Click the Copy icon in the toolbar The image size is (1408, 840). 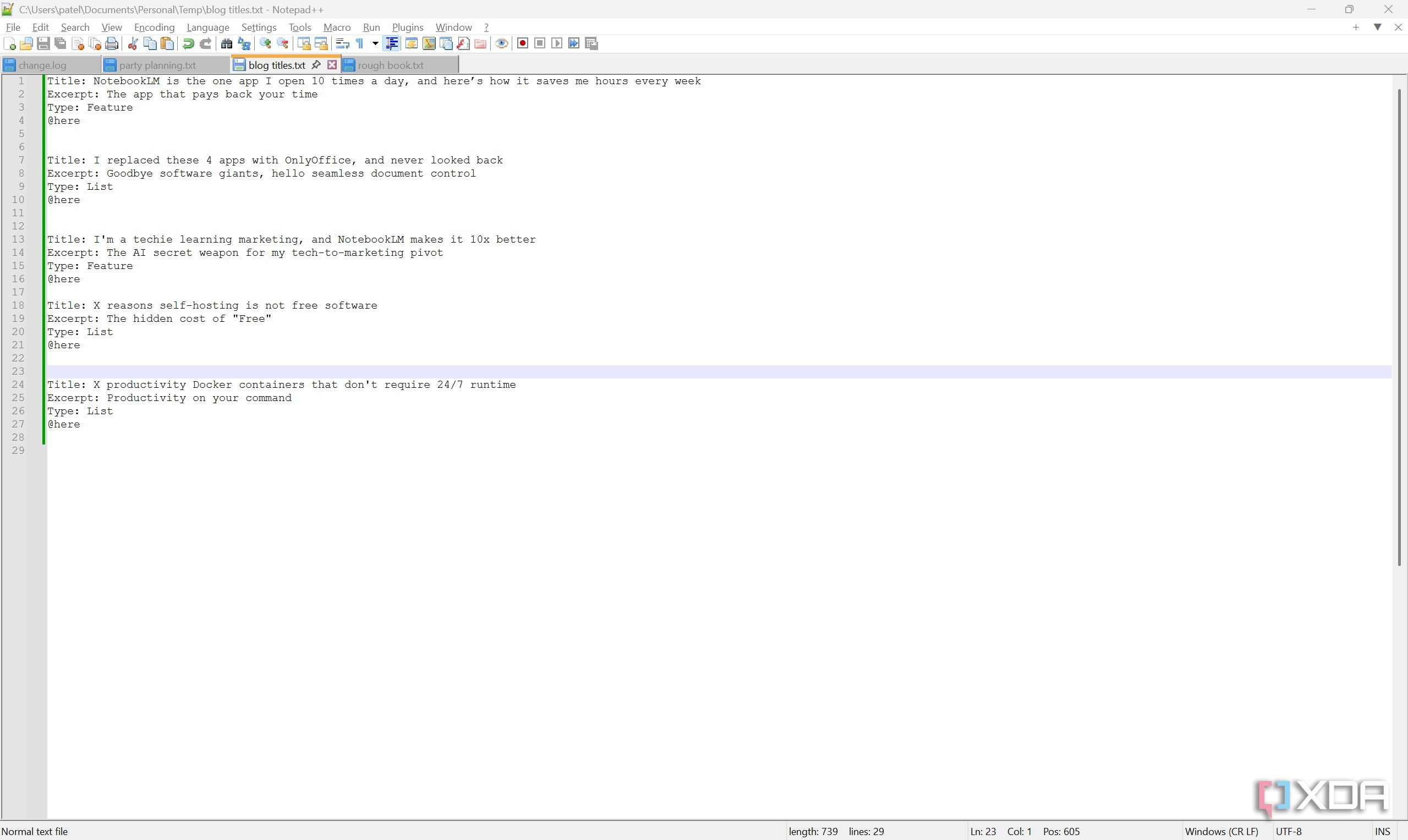pyautogui.click(x=150, y=43)
